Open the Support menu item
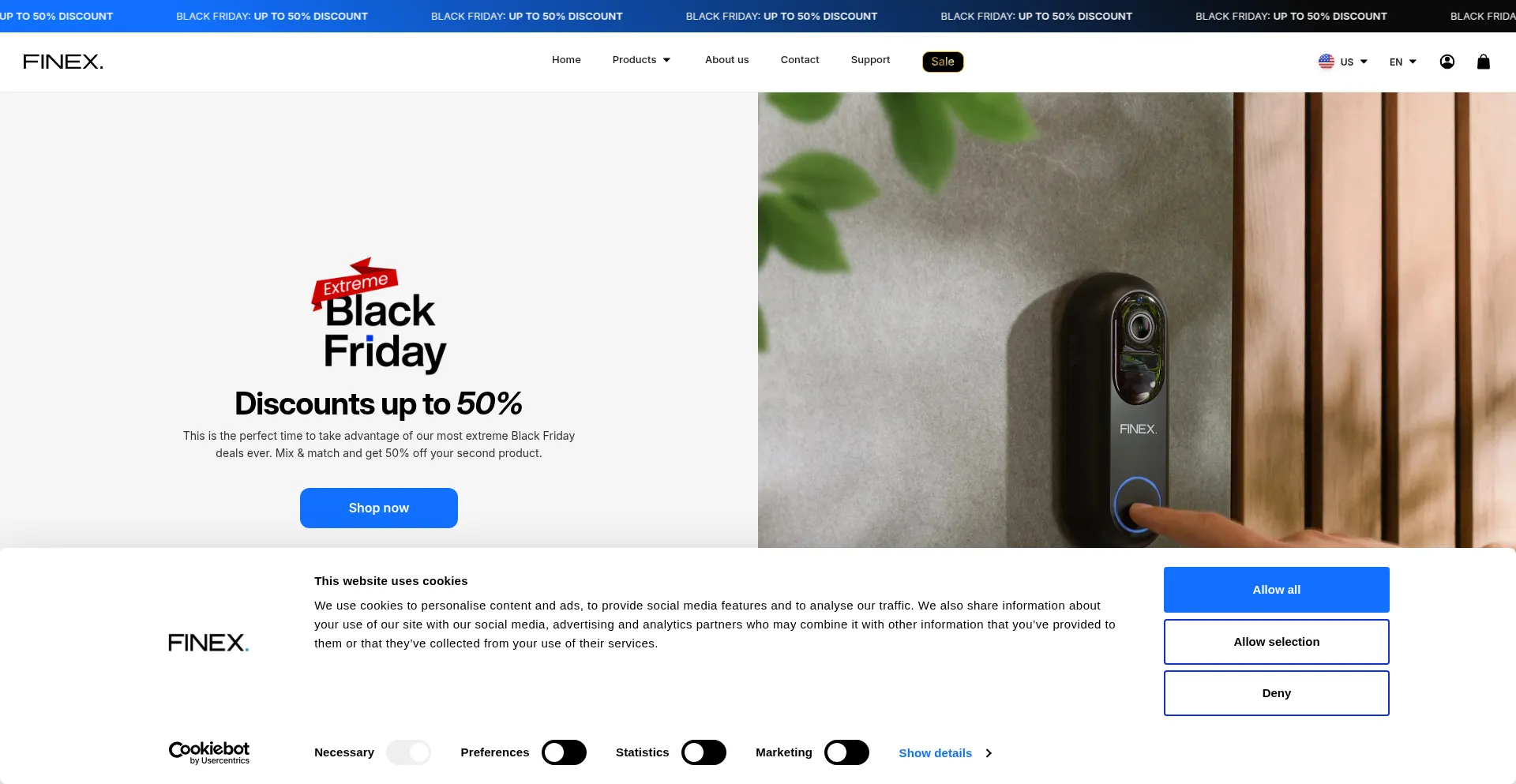 870,60
